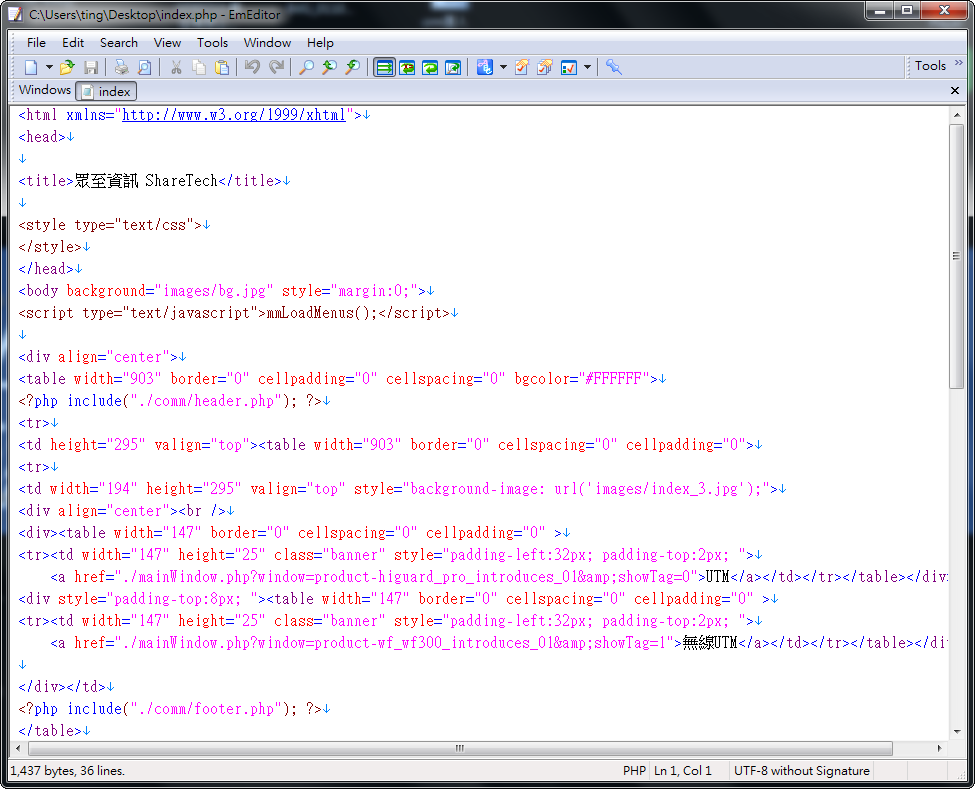Click the New file icon

(x=31, y=67)
